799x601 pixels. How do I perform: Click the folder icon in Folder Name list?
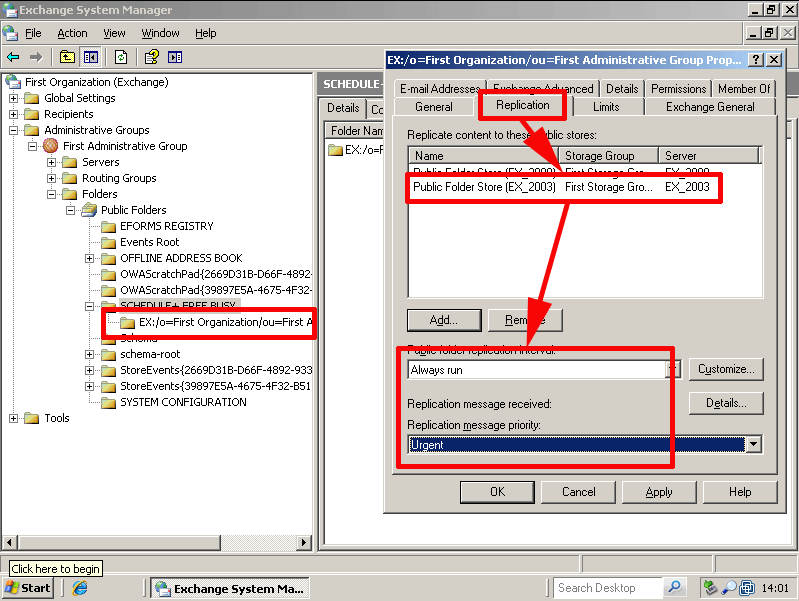click(x=335, y=150)
